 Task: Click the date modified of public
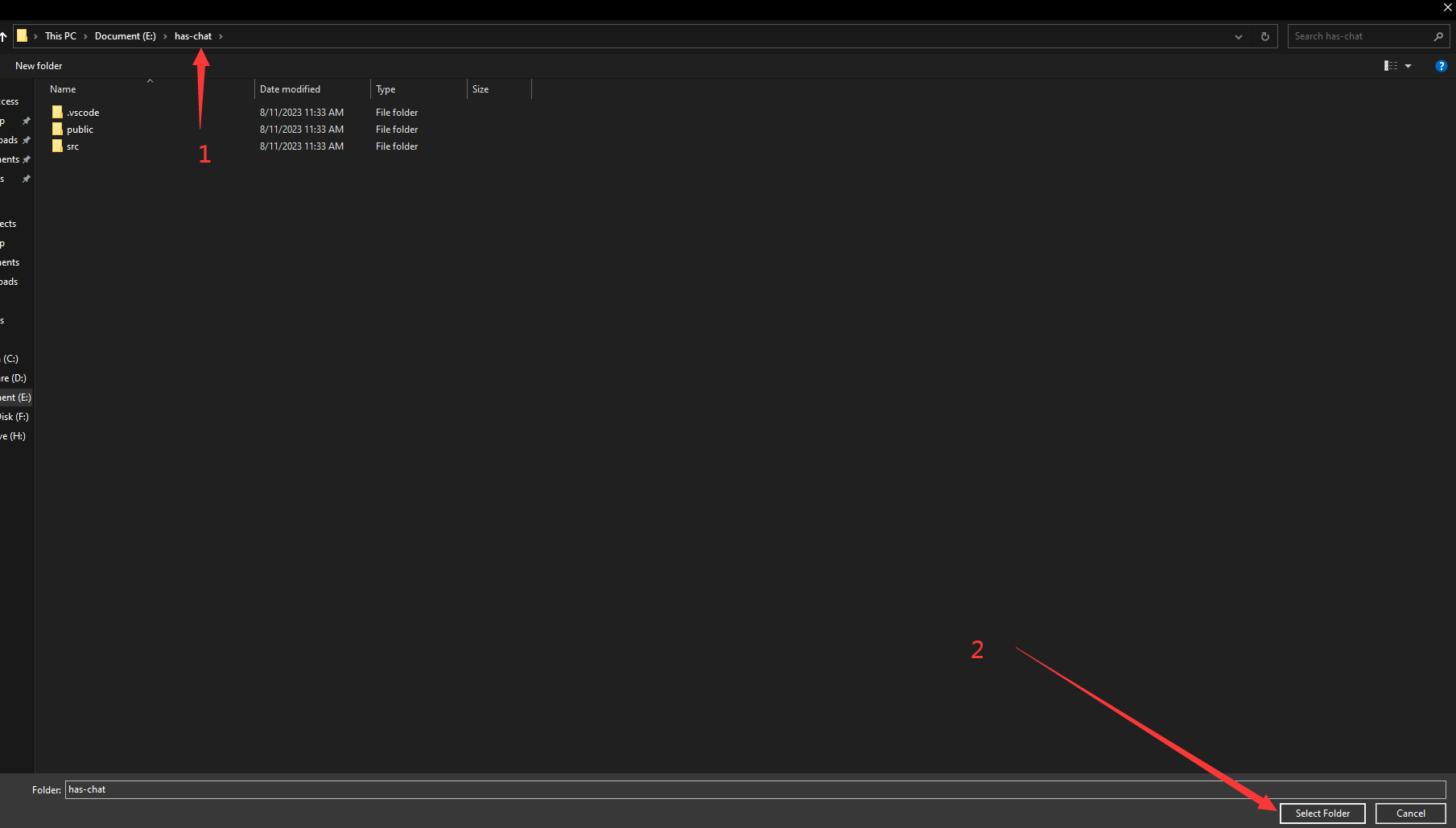pyautogui.click(x=302, y=130)
